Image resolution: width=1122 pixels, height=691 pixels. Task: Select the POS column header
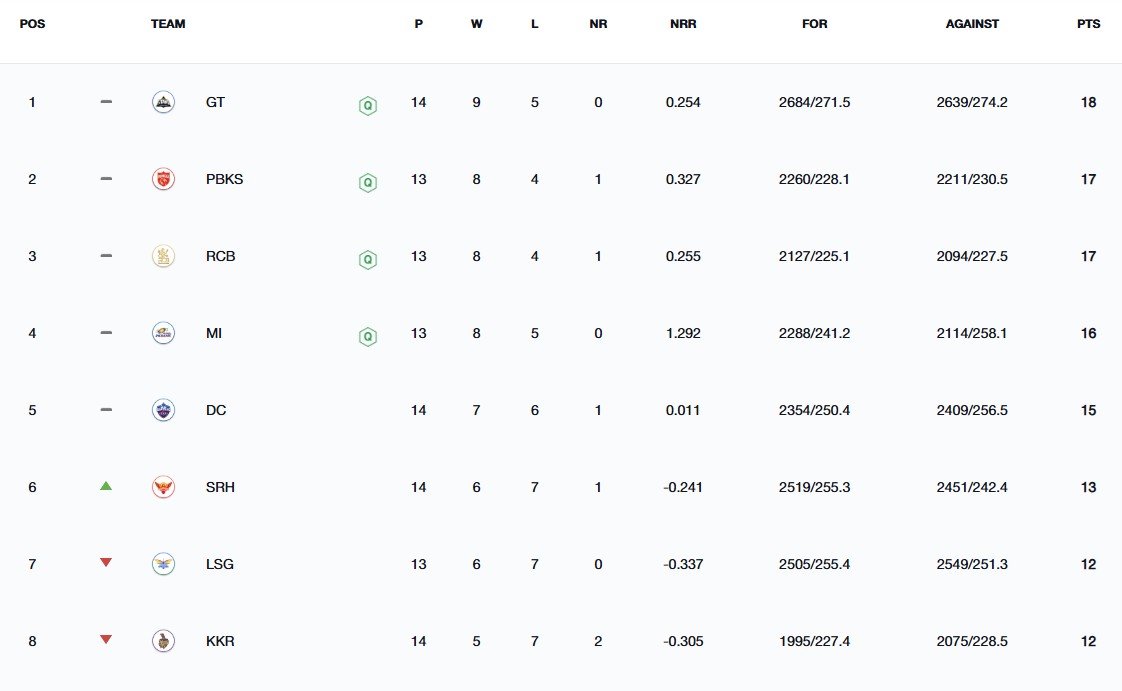tap(32, 24)
